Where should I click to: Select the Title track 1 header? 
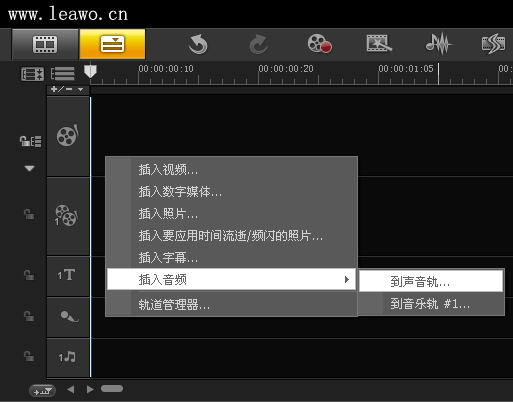68,276
